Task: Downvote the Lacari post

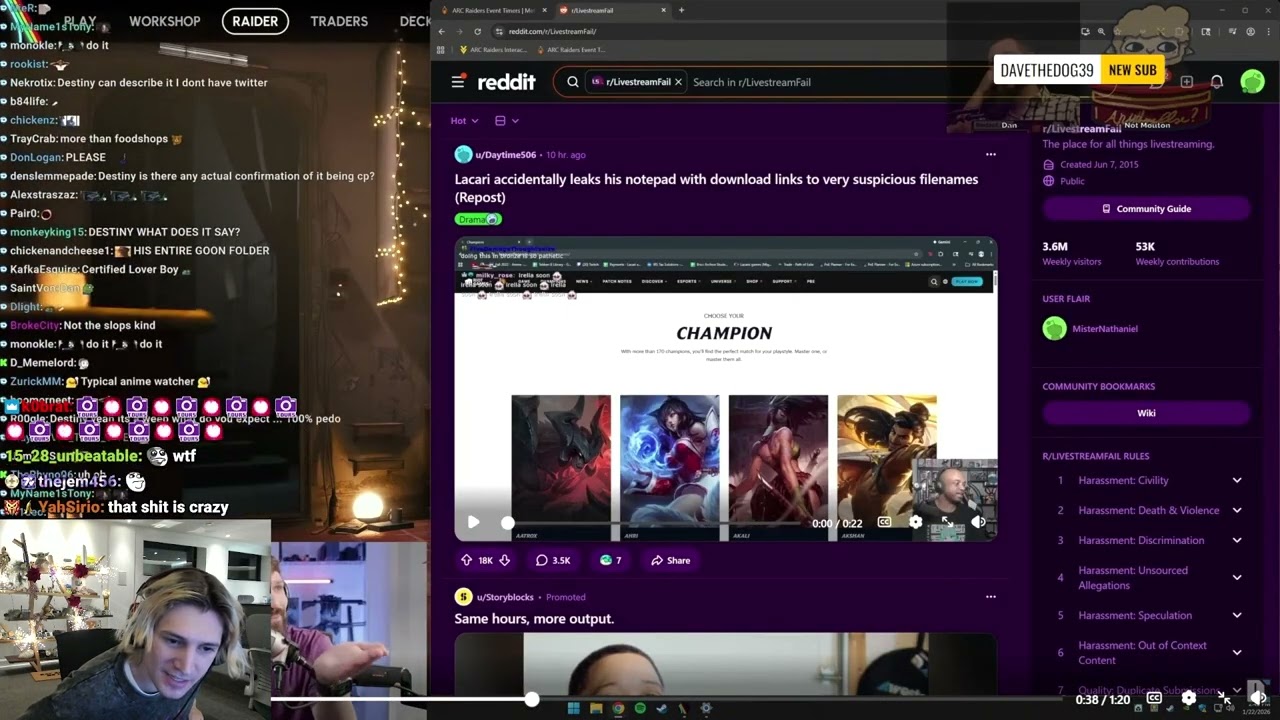Action: coord(505,560)
